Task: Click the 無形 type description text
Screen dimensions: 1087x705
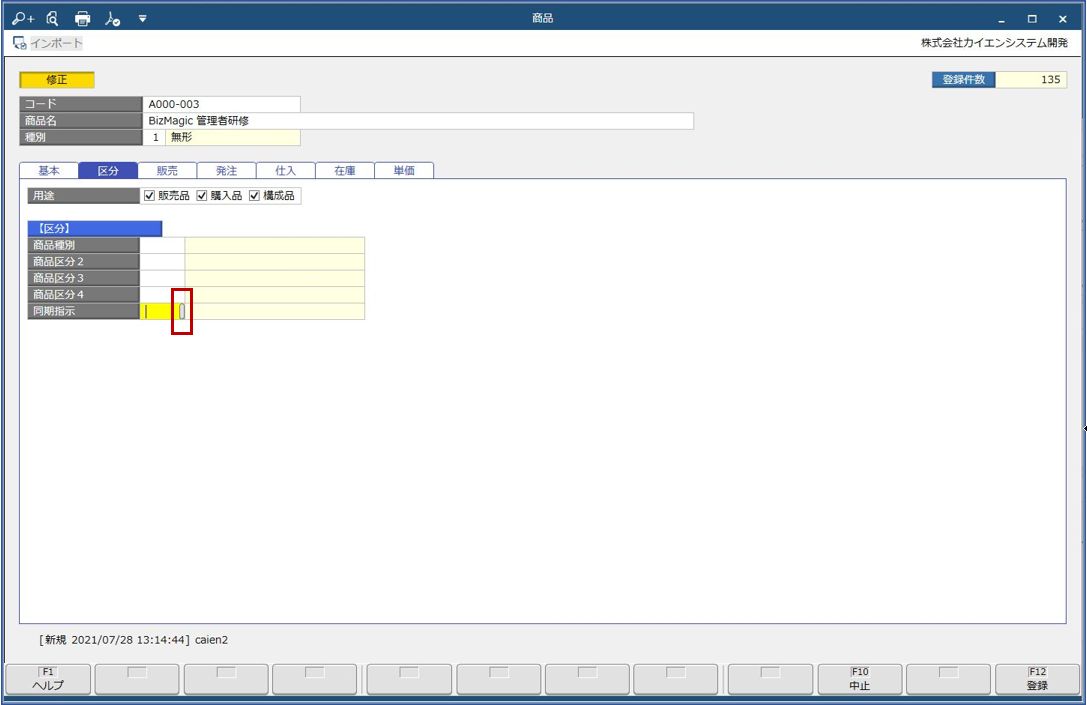Action: point(182,137)
